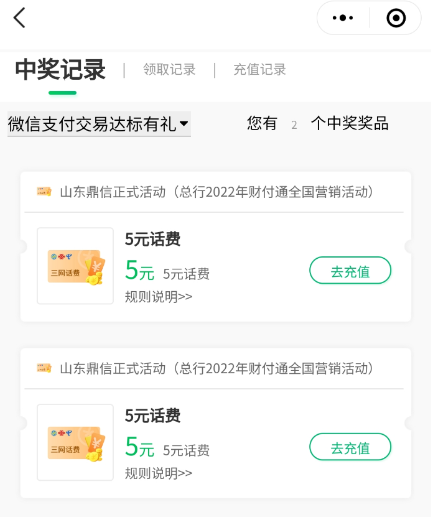Tap 去充值 on the second prize
Viewport: 431px width, 517px height.
click(350, 447)
